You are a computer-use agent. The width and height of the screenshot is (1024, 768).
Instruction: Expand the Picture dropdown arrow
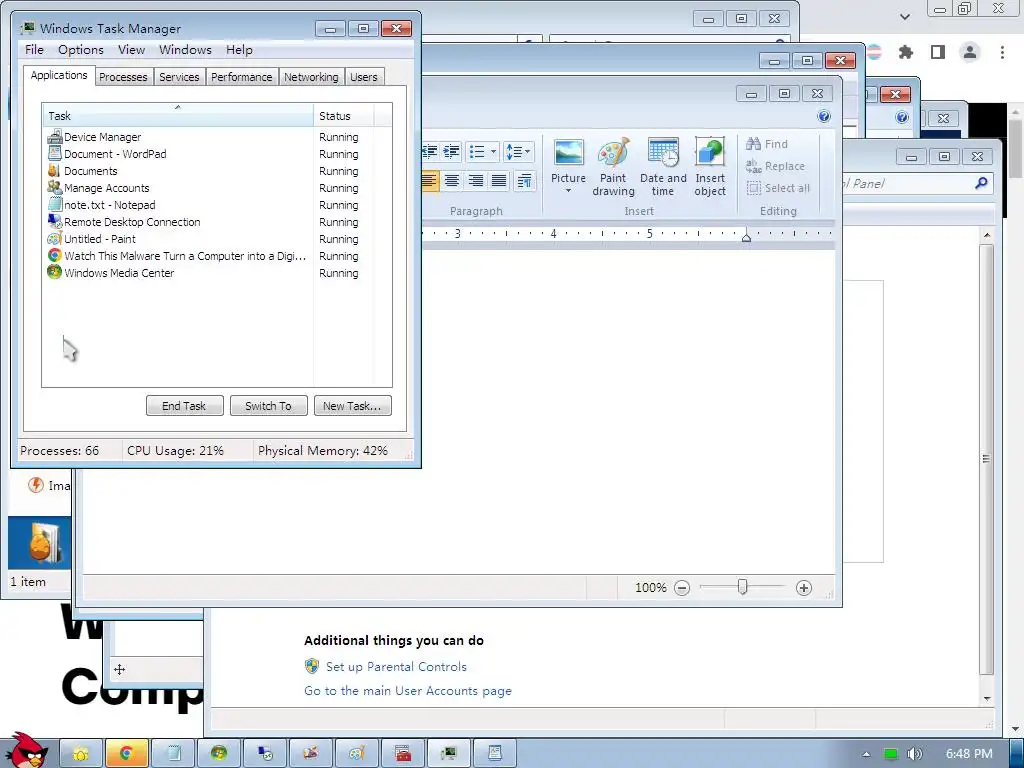coord(568,191)
